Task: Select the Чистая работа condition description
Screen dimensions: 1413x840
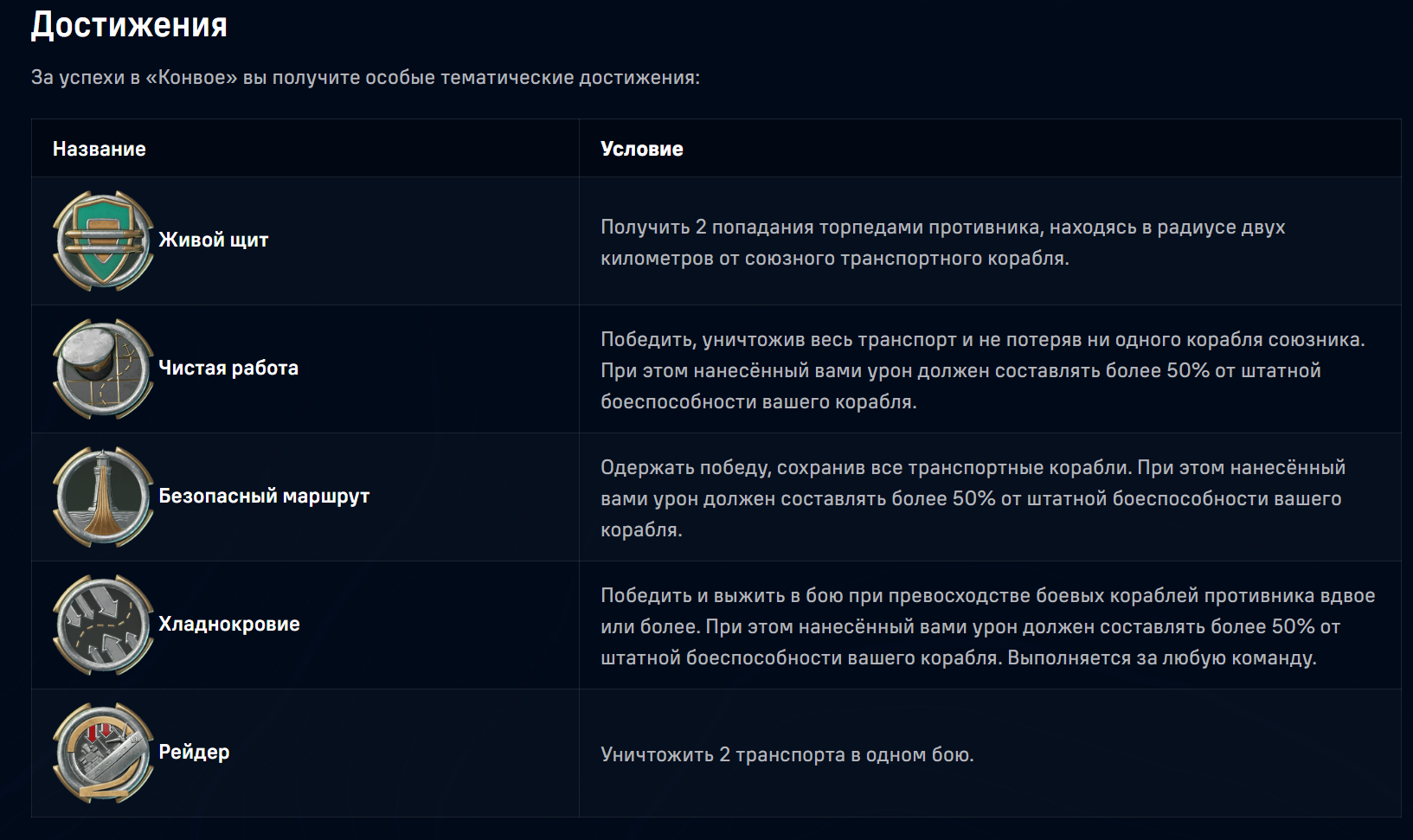Action: point(983,370)
